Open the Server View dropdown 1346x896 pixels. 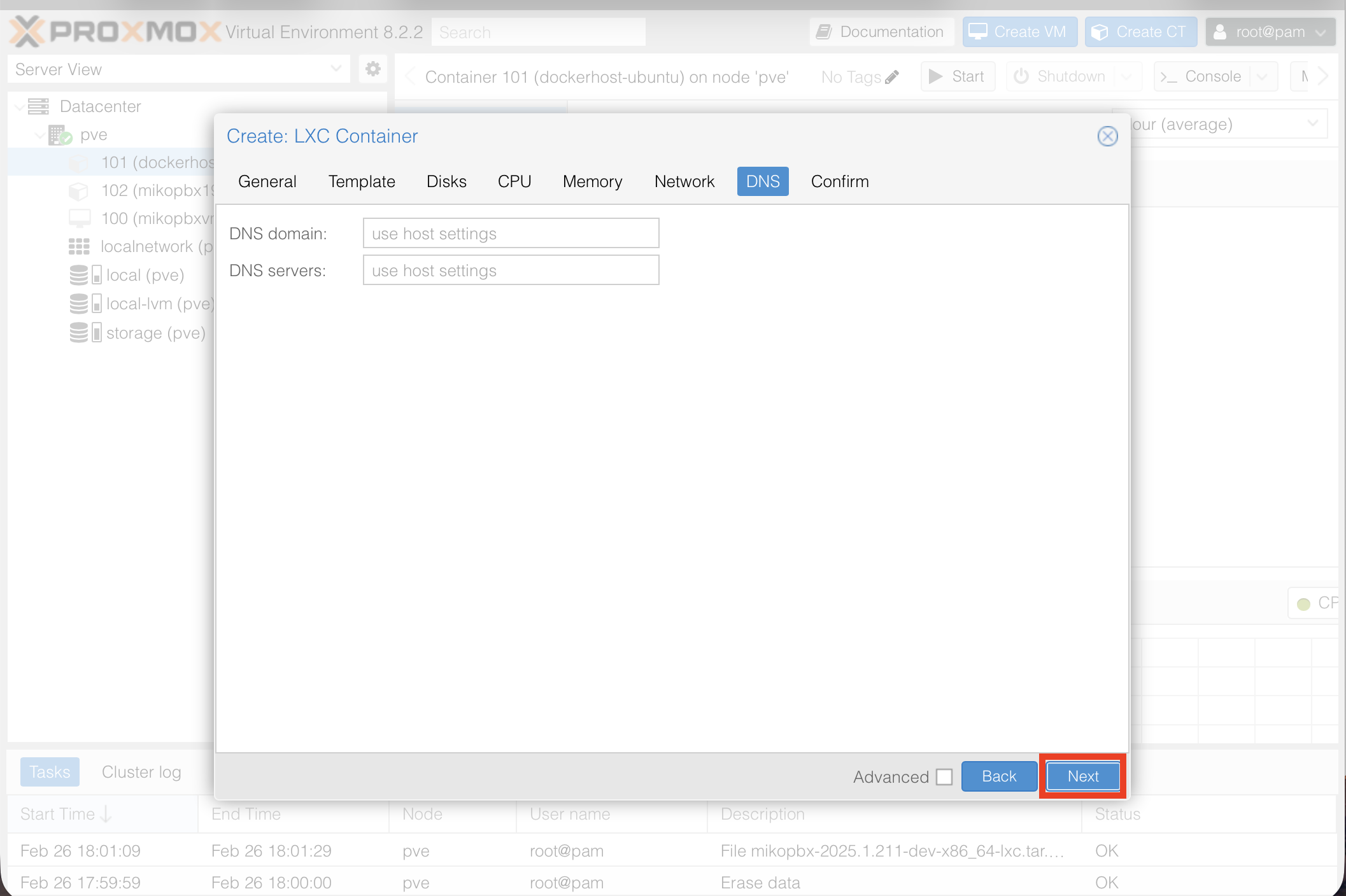coord(336,69)
